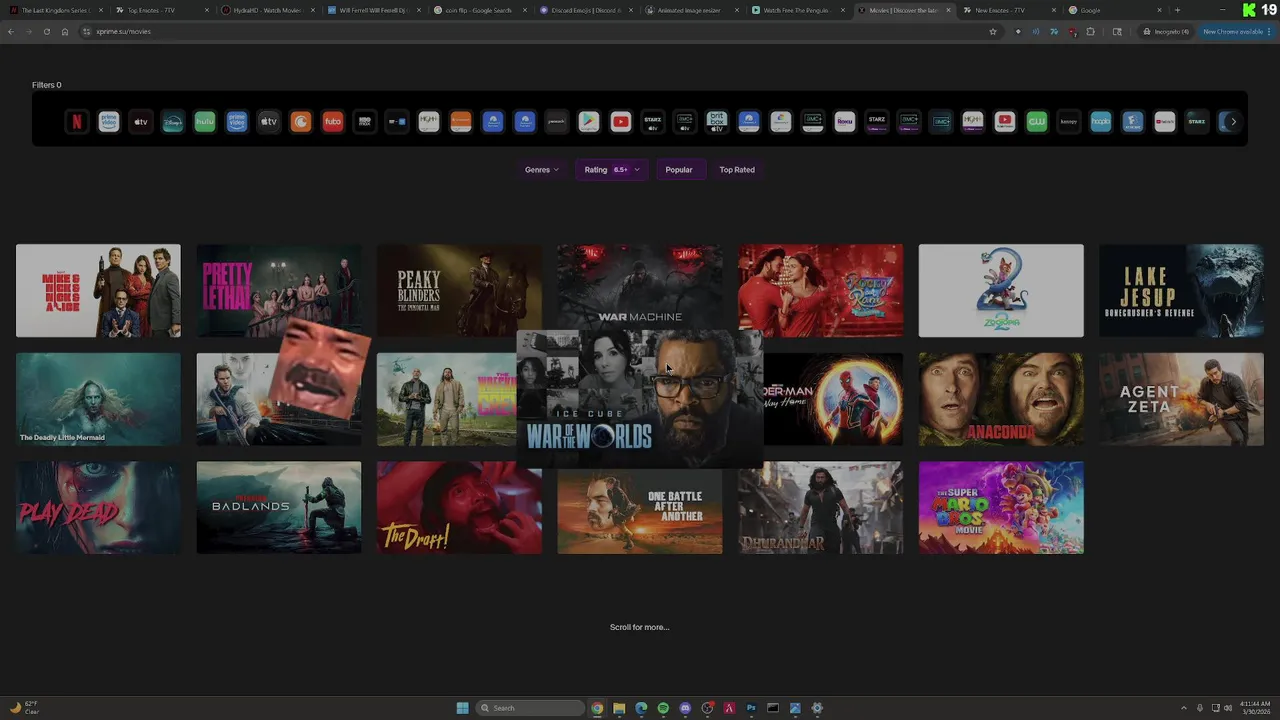Viewport: 1280px width, 720px height.
Task: Open One Battle After Another poster
Action: (x=640, y=510)
